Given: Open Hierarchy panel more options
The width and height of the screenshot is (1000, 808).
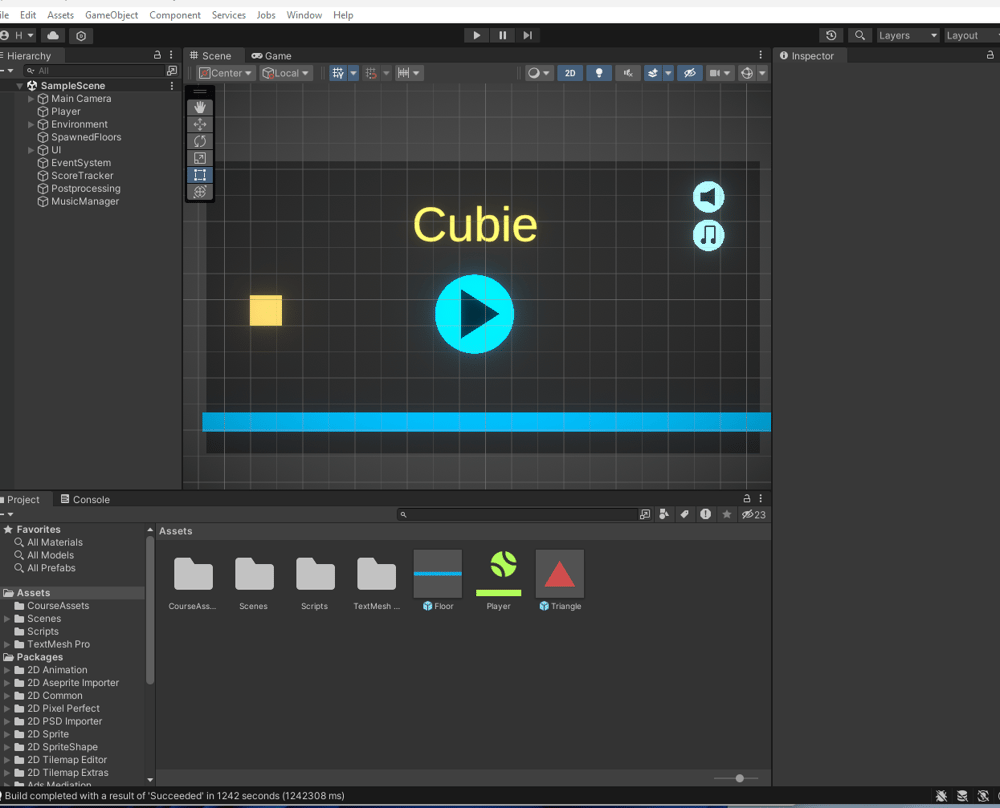Looking at the screenshot, I should click(x=171, y=55).
